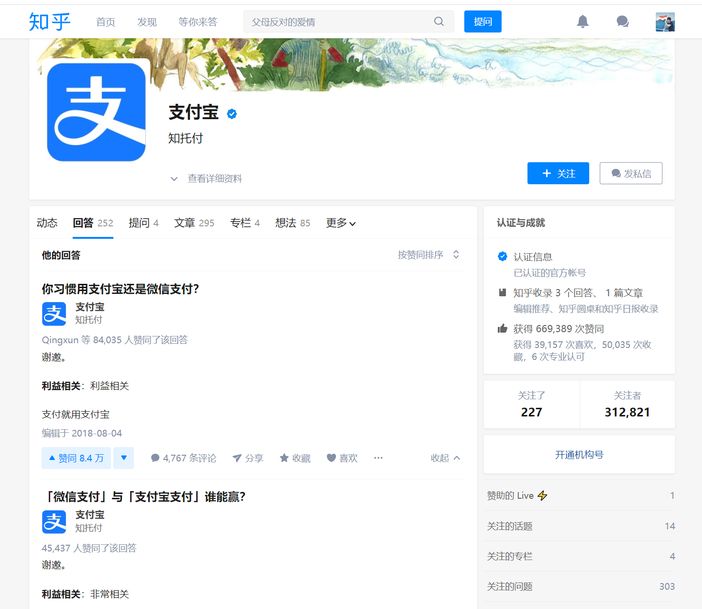
Task: Switch to the 想法 85 tab
Action: [x=293, y=223]
